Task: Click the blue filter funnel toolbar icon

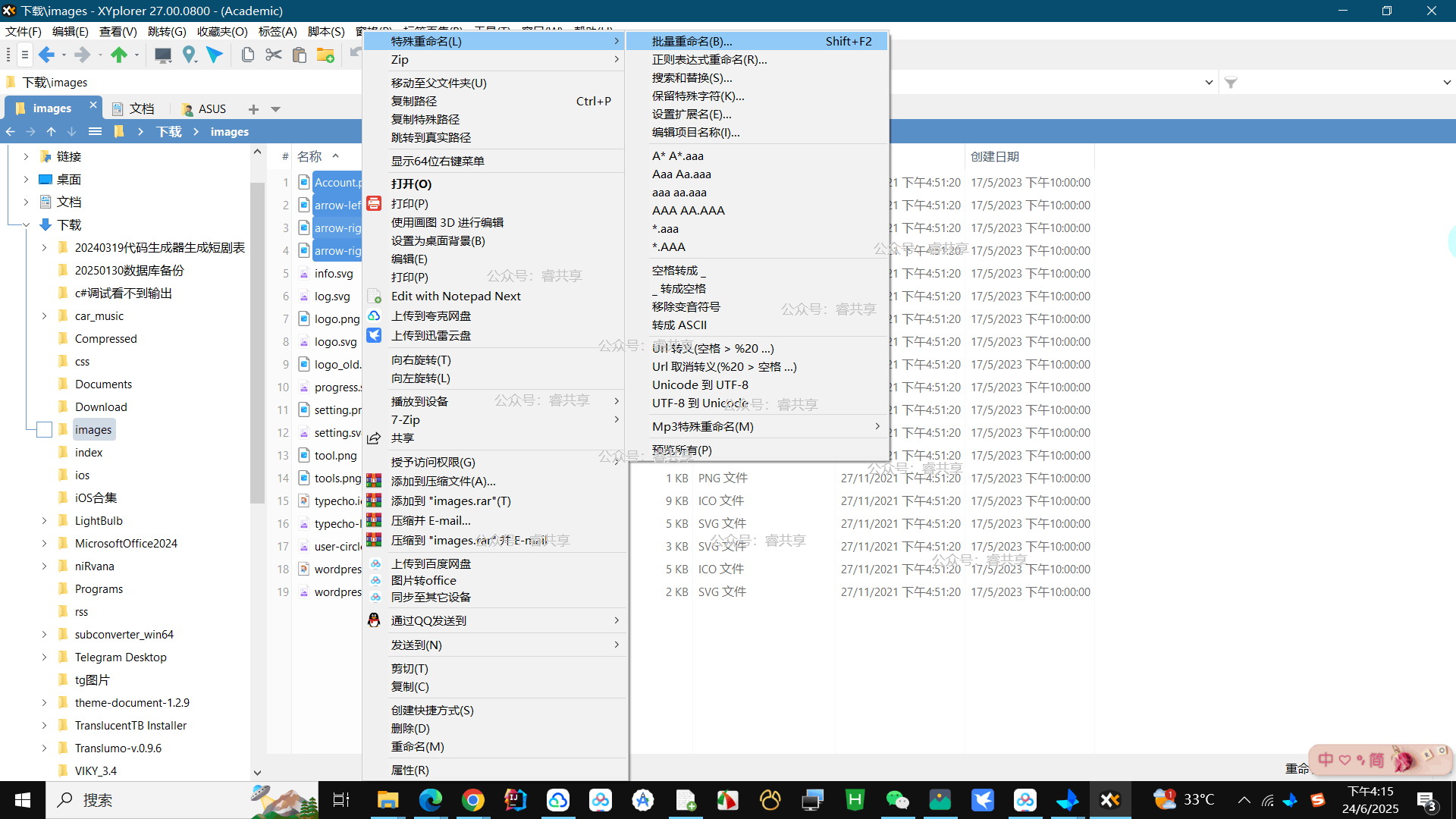Action: click(x=215, y=55)
